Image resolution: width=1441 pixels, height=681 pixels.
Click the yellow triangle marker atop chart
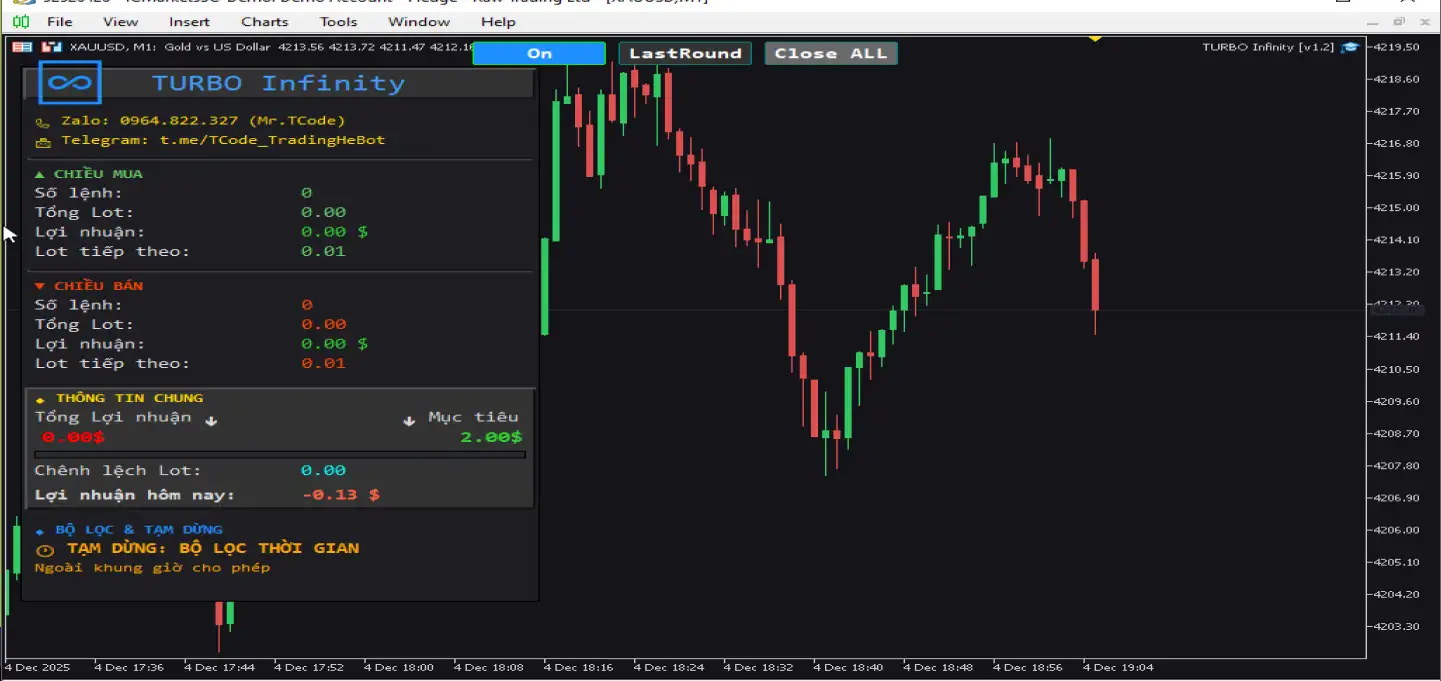(x=1095, y=39)
